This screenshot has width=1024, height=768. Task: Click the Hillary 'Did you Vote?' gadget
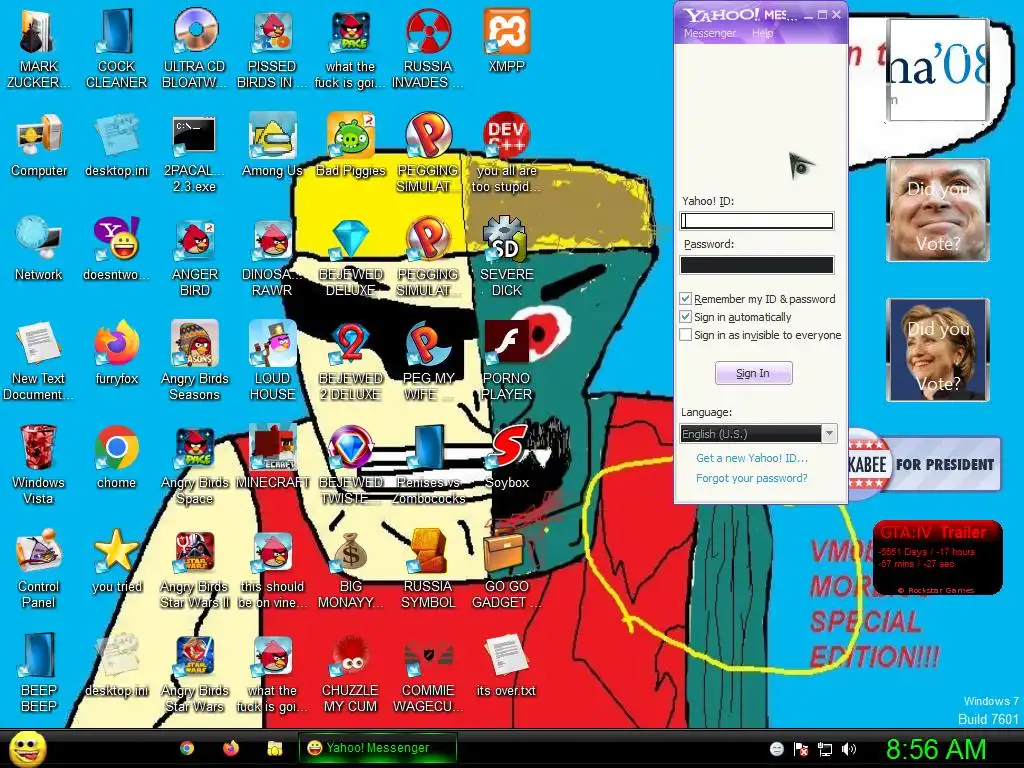(938, 349)
